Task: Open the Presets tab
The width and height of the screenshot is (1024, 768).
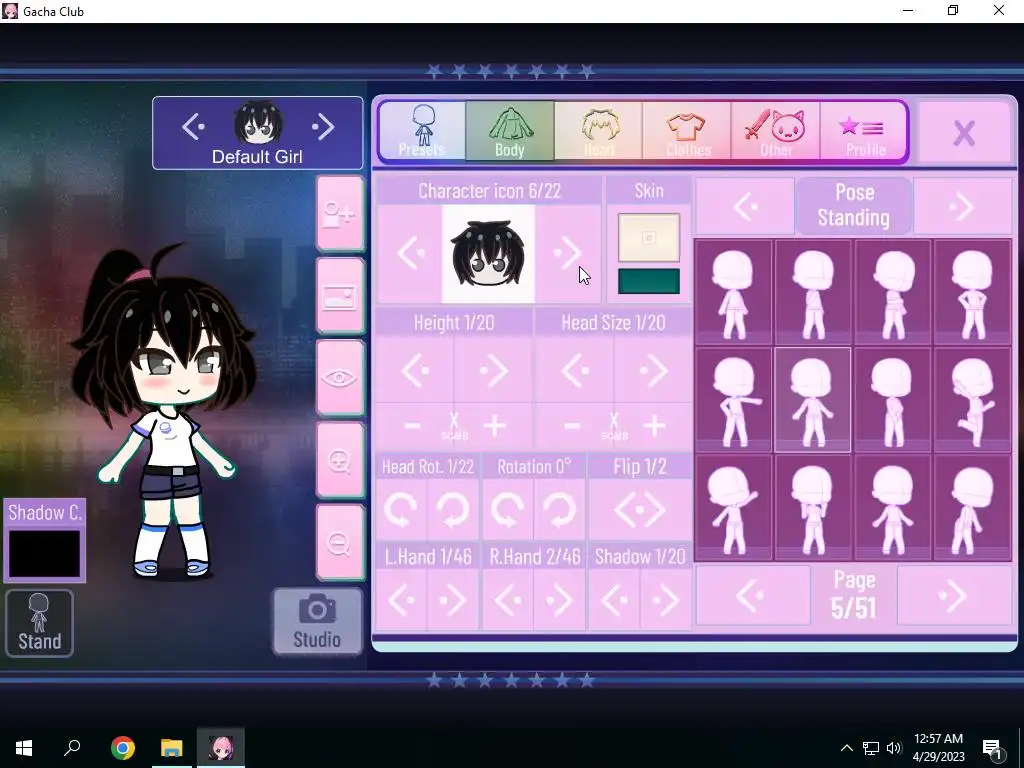Action: click(423, 131)
